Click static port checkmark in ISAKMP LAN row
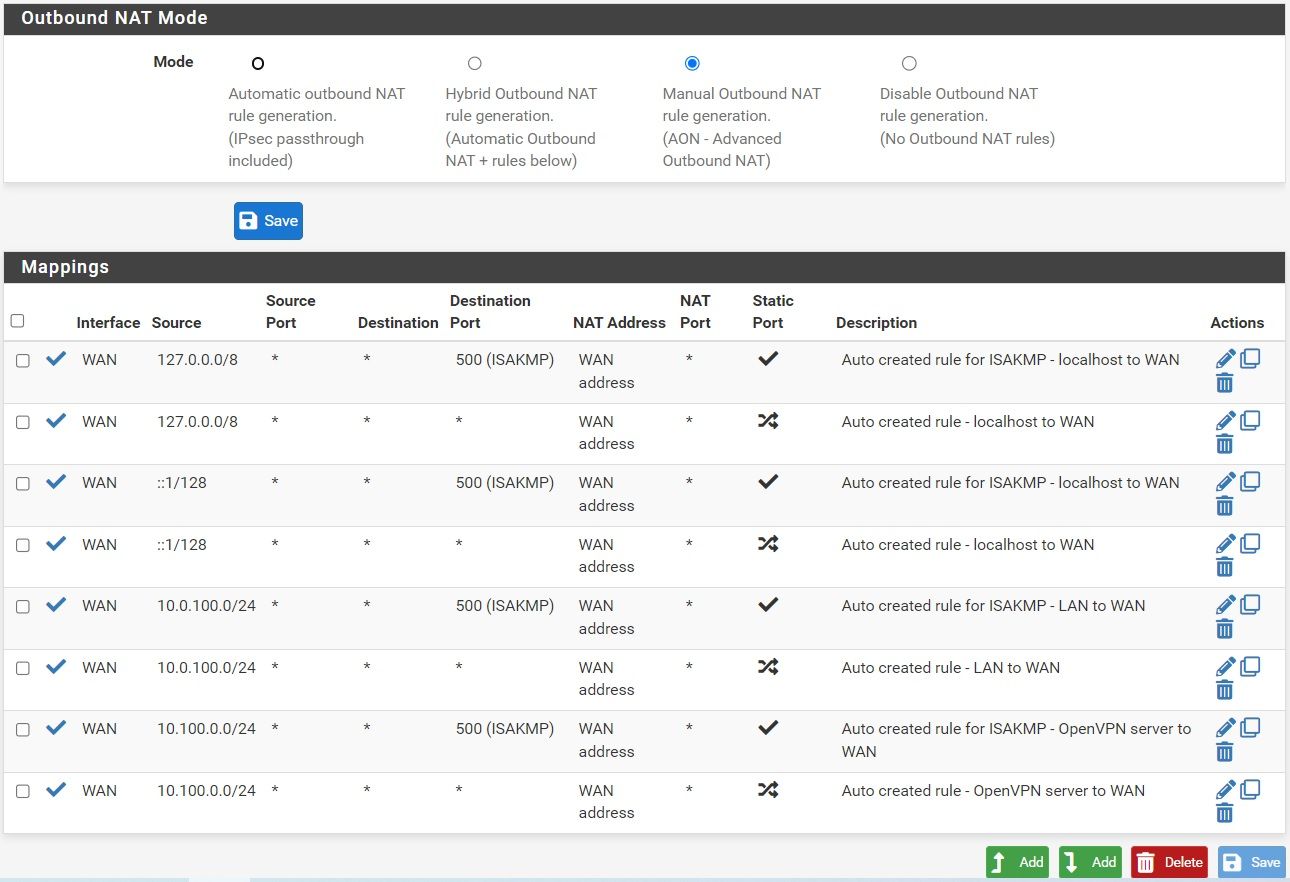 pyautogui.click(x=767, y=604)
